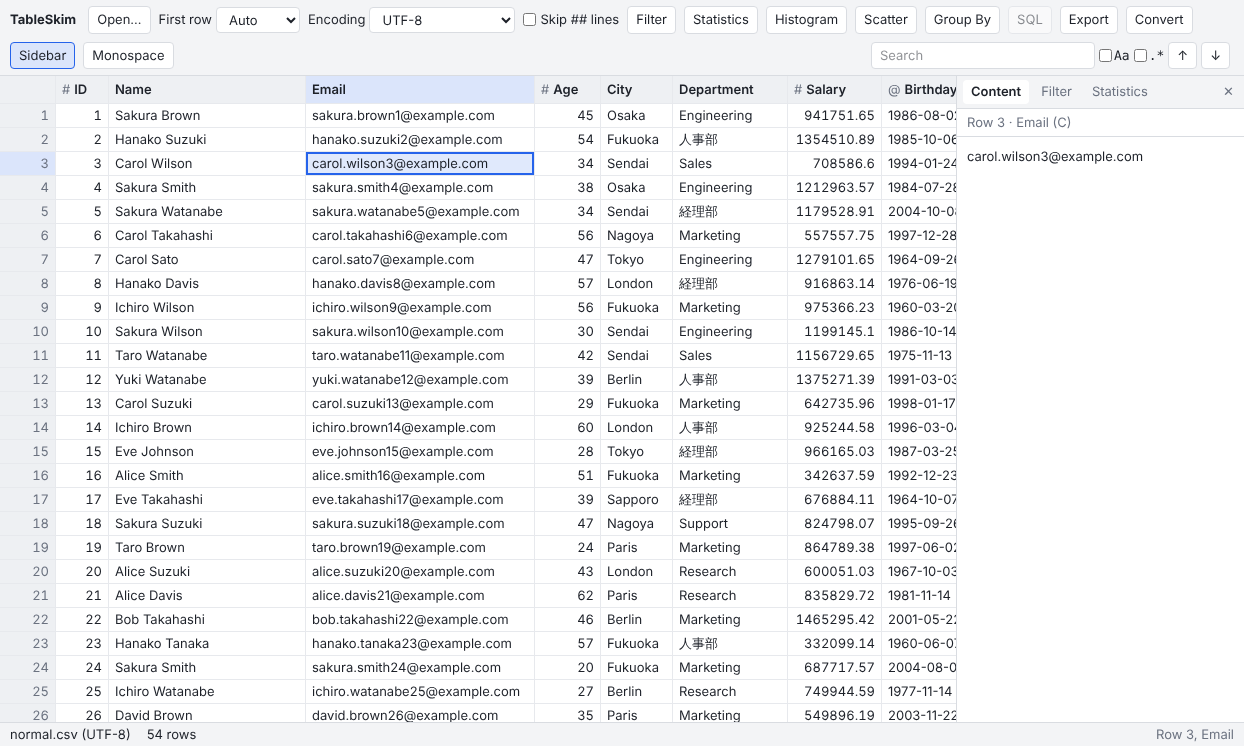
Task: Click email sakura.smith24@example.com
Action: pyautogui.click(x=420, y=667)
